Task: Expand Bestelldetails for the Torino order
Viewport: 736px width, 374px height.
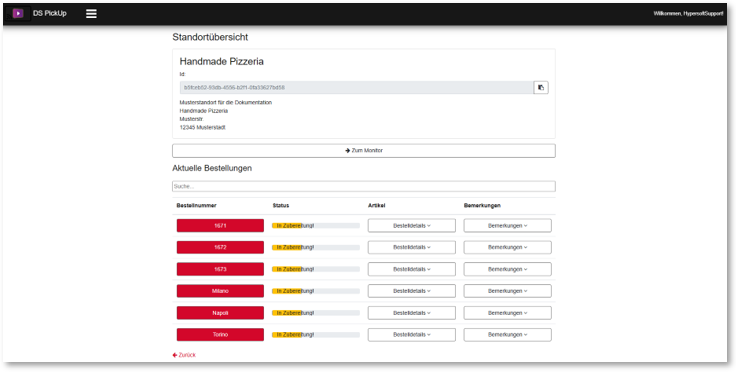Action: (412, 335)
